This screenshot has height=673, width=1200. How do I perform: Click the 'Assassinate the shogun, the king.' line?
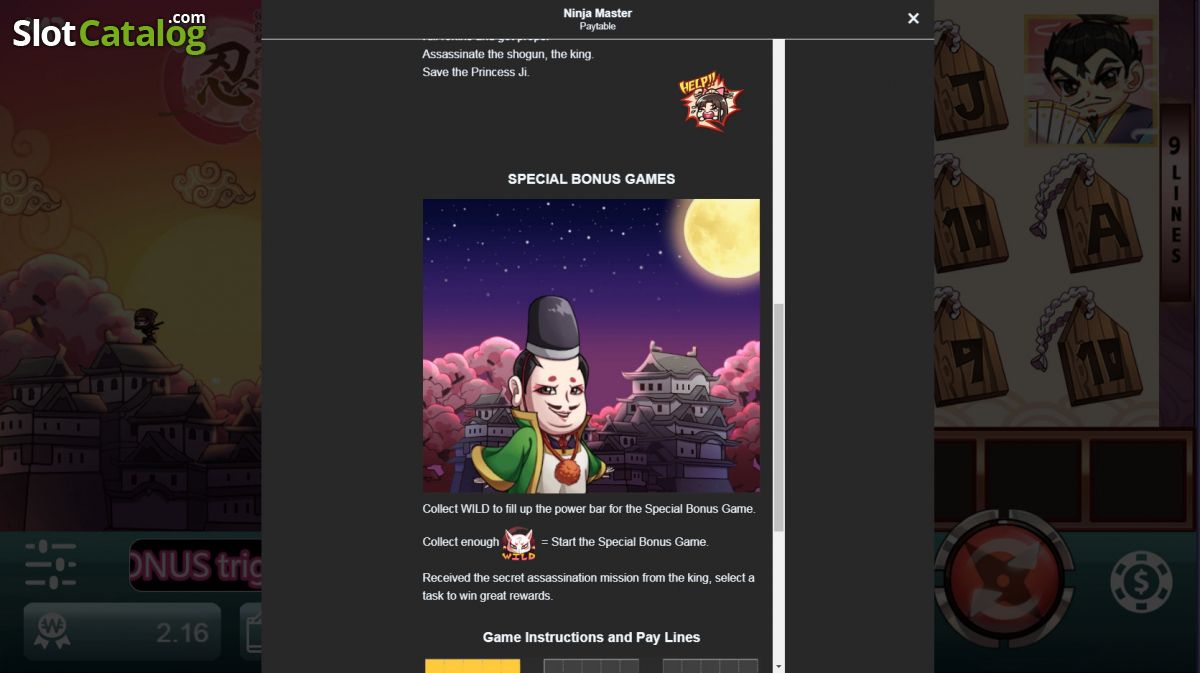point(508,54)
